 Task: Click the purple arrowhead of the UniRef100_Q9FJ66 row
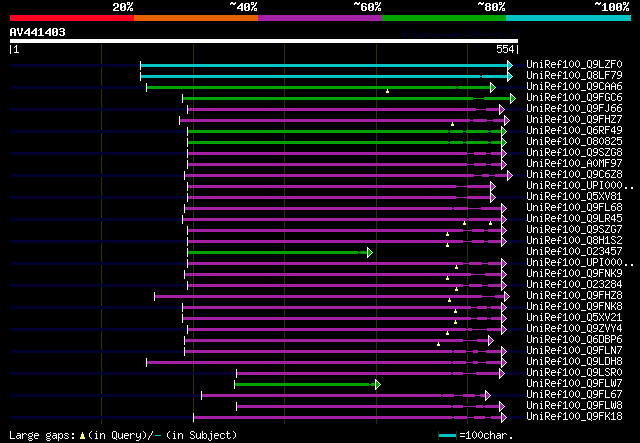(502, 109)
